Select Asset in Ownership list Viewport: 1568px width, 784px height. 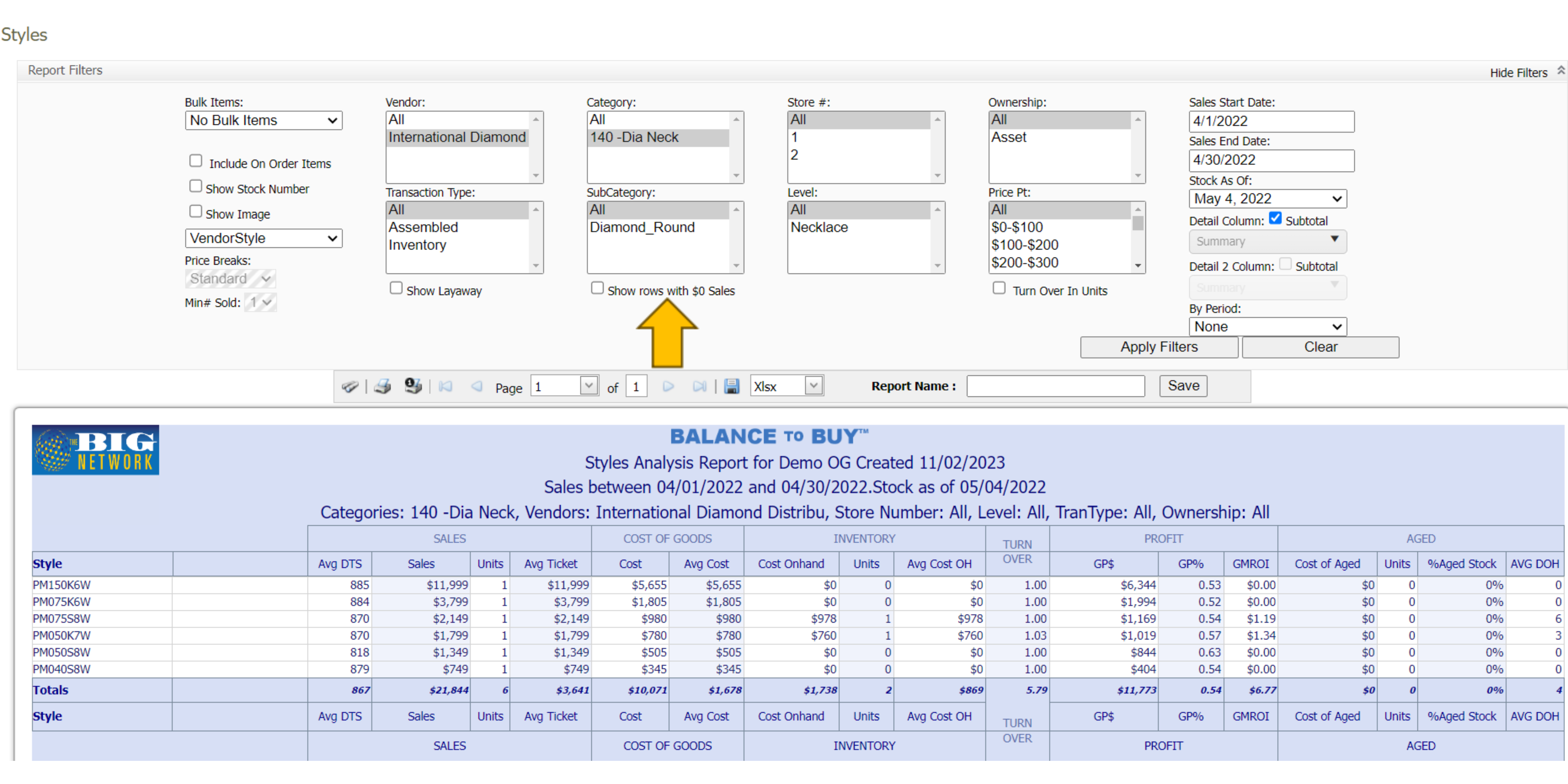tap(1060, 137)
